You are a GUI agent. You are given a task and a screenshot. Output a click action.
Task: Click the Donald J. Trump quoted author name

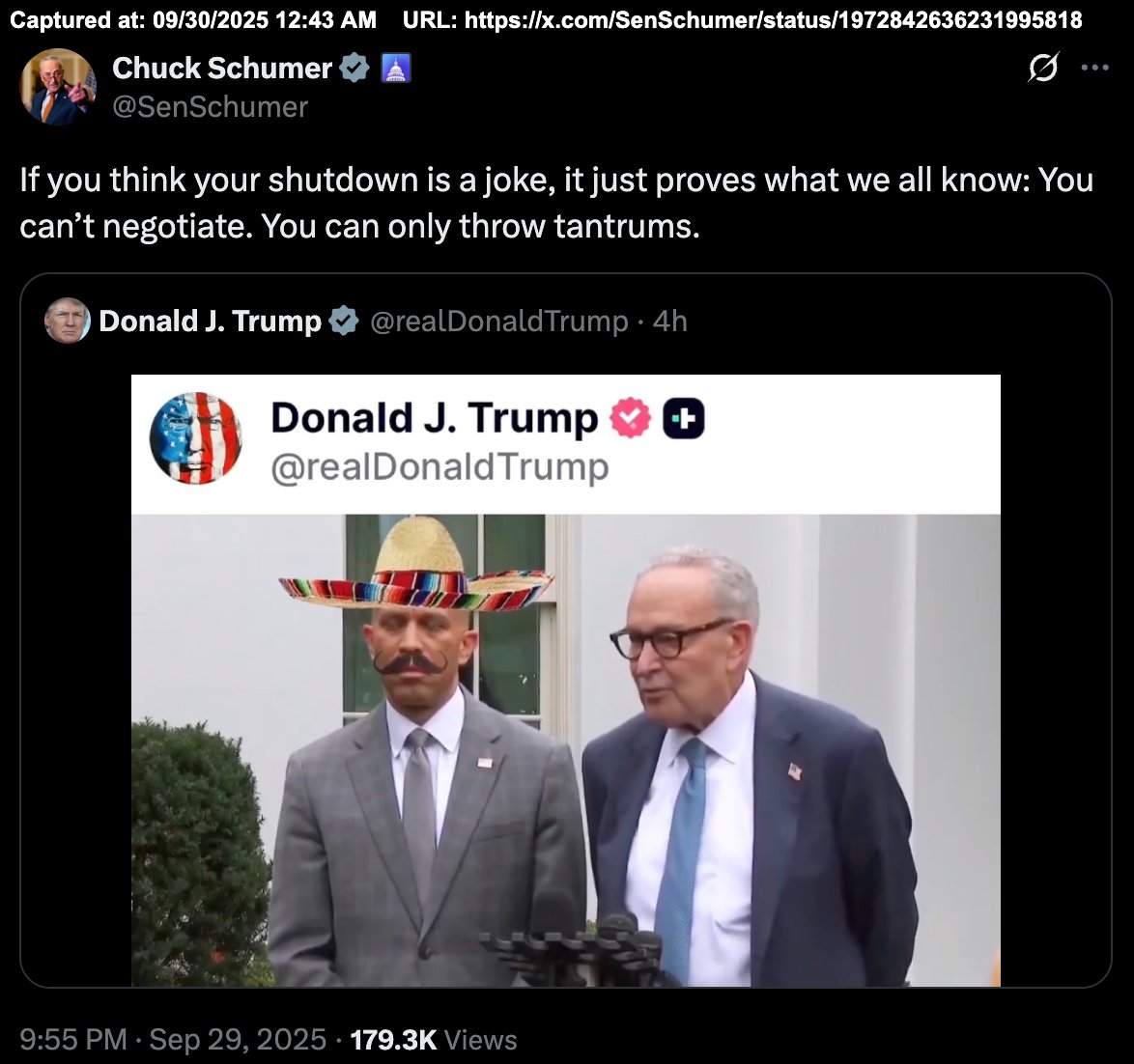(x=210, y=321)
